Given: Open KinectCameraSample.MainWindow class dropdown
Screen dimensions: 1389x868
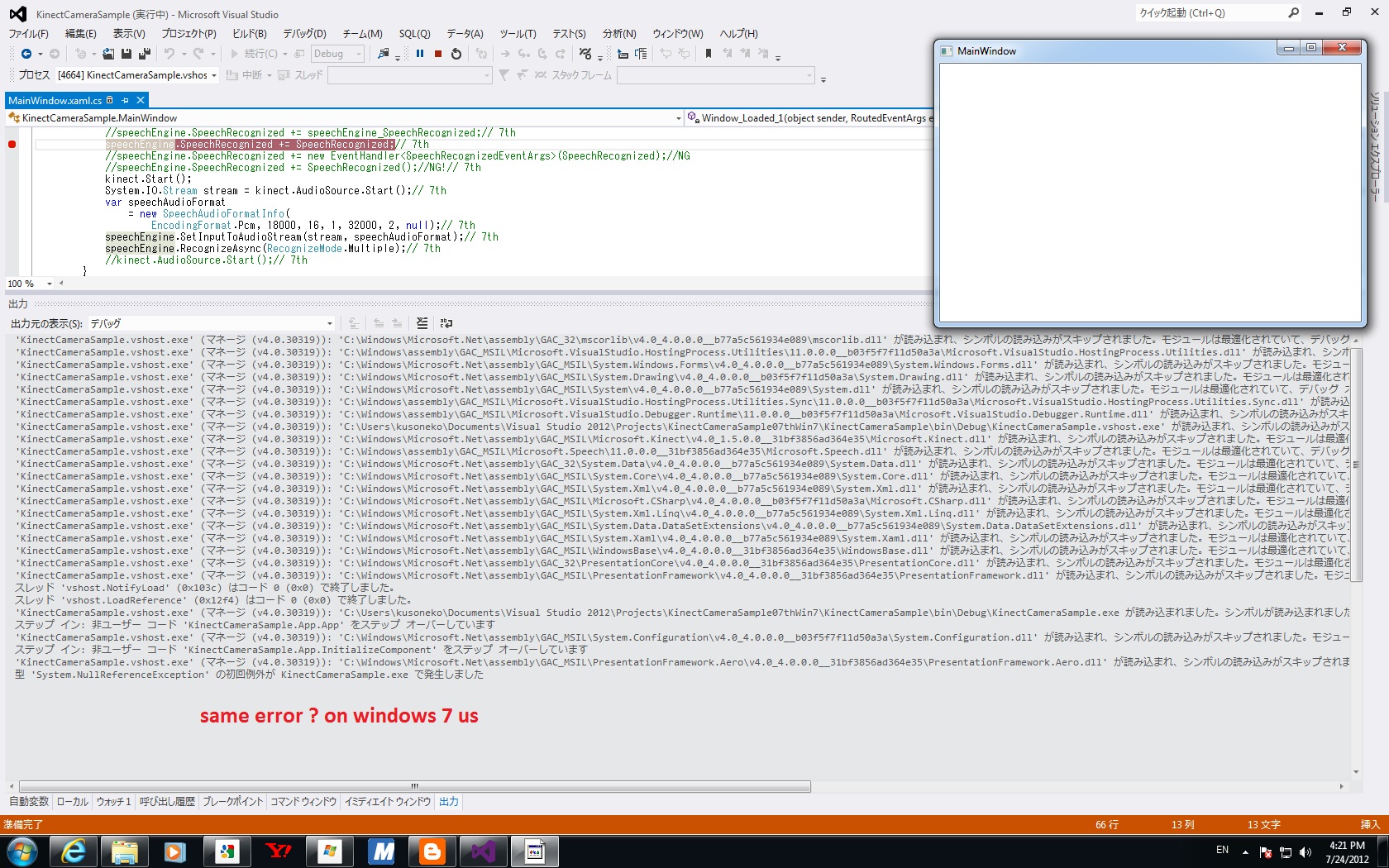Looking at the screenshot, I should tap(678, 118).
